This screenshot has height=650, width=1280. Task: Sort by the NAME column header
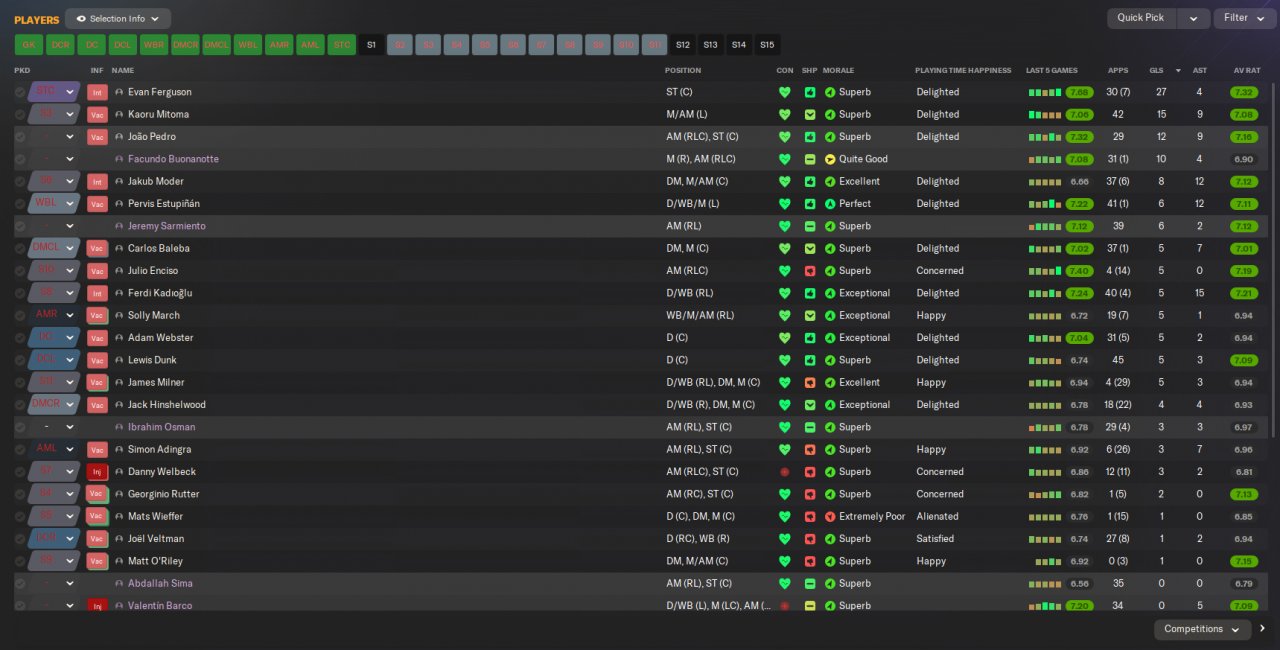pos(123,70)
